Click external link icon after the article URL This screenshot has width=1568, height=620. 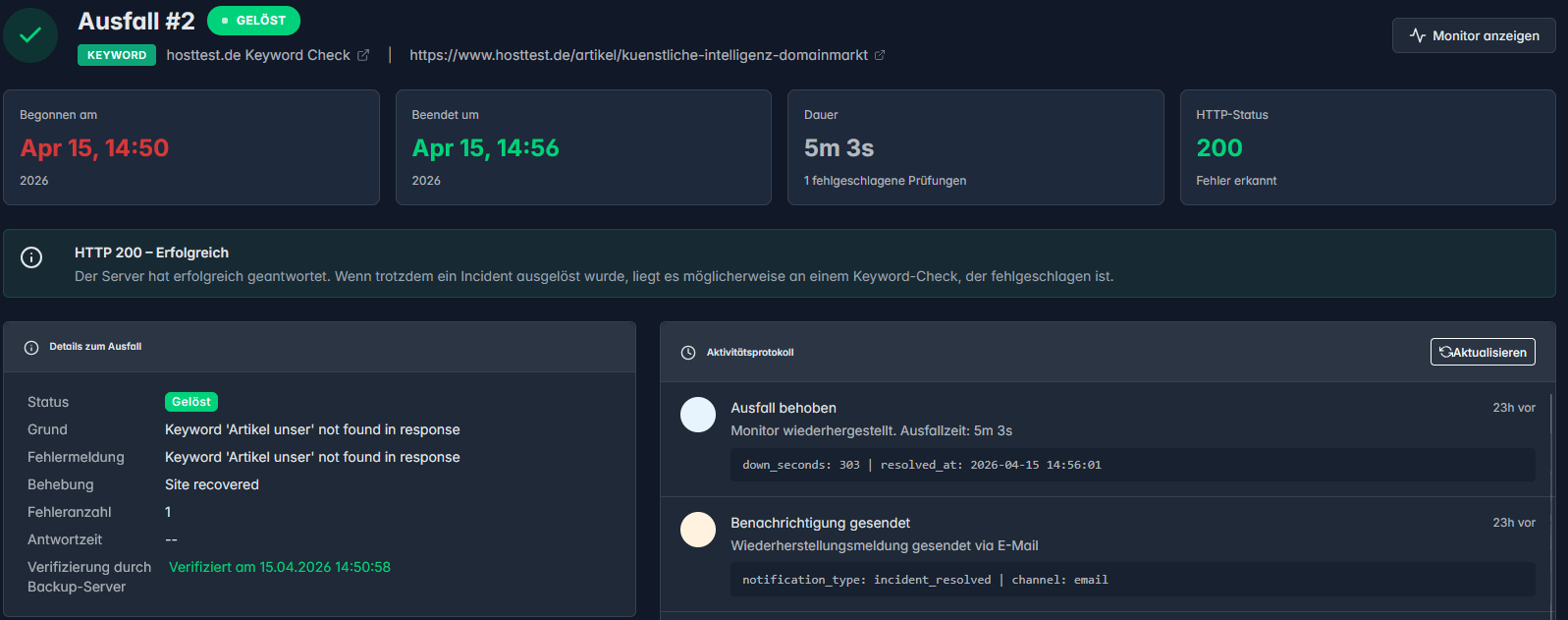tap(880, 55)
